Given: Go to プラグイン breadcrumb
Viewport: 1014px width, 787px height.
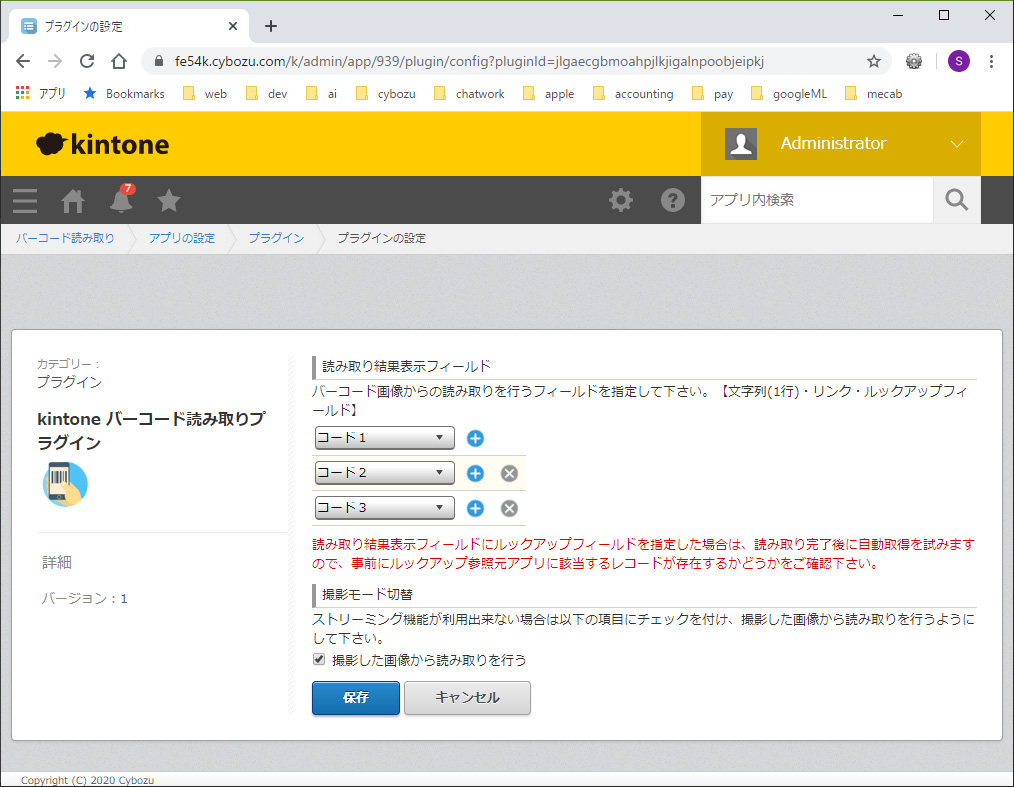Looking at the screenshot, I should pos(276,238).
